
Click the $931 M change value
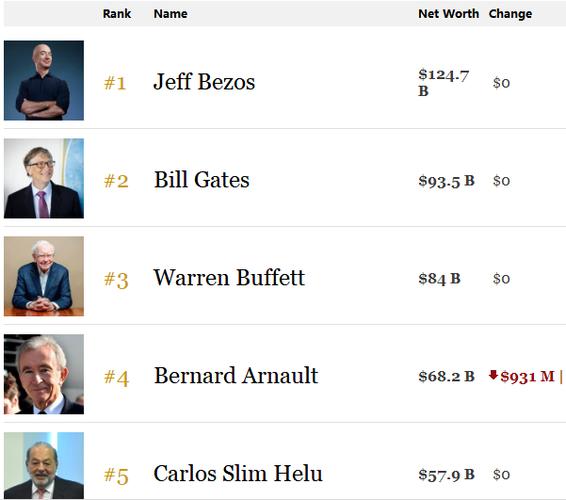[x=527, y=377]
